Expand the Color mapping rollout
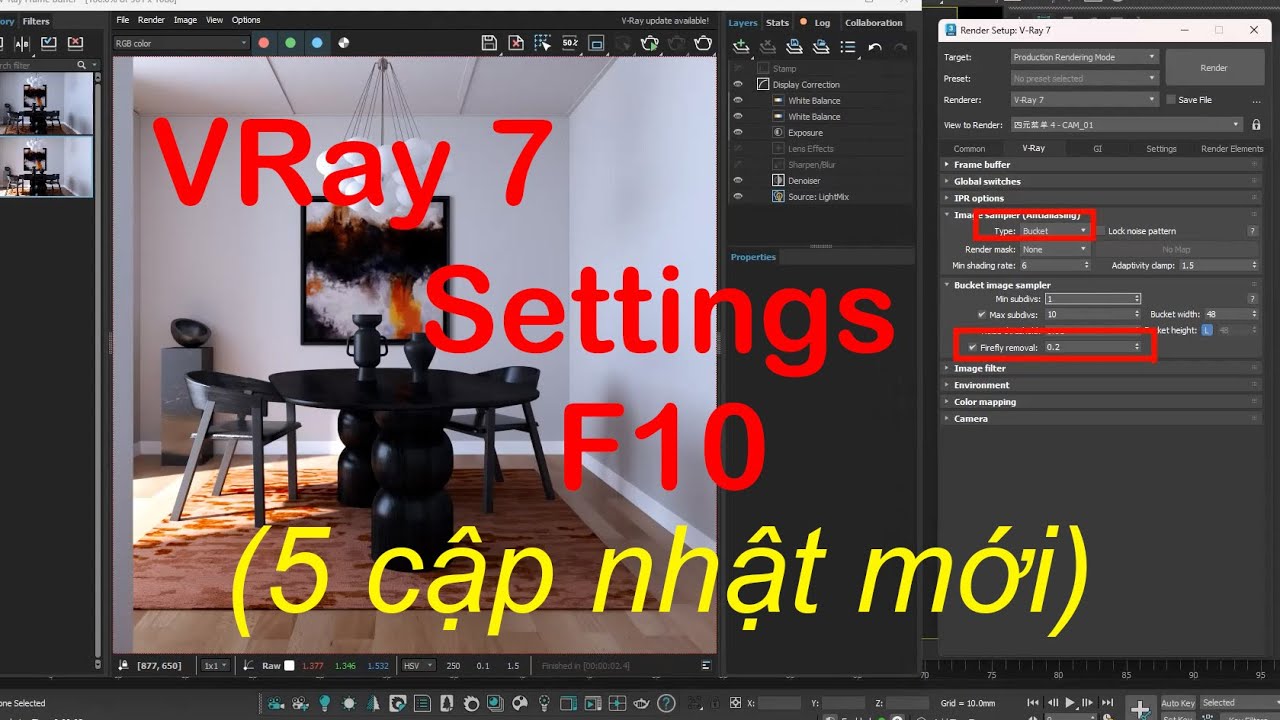Viewport: 1280px width, 720px height. tap(1101, 402)
